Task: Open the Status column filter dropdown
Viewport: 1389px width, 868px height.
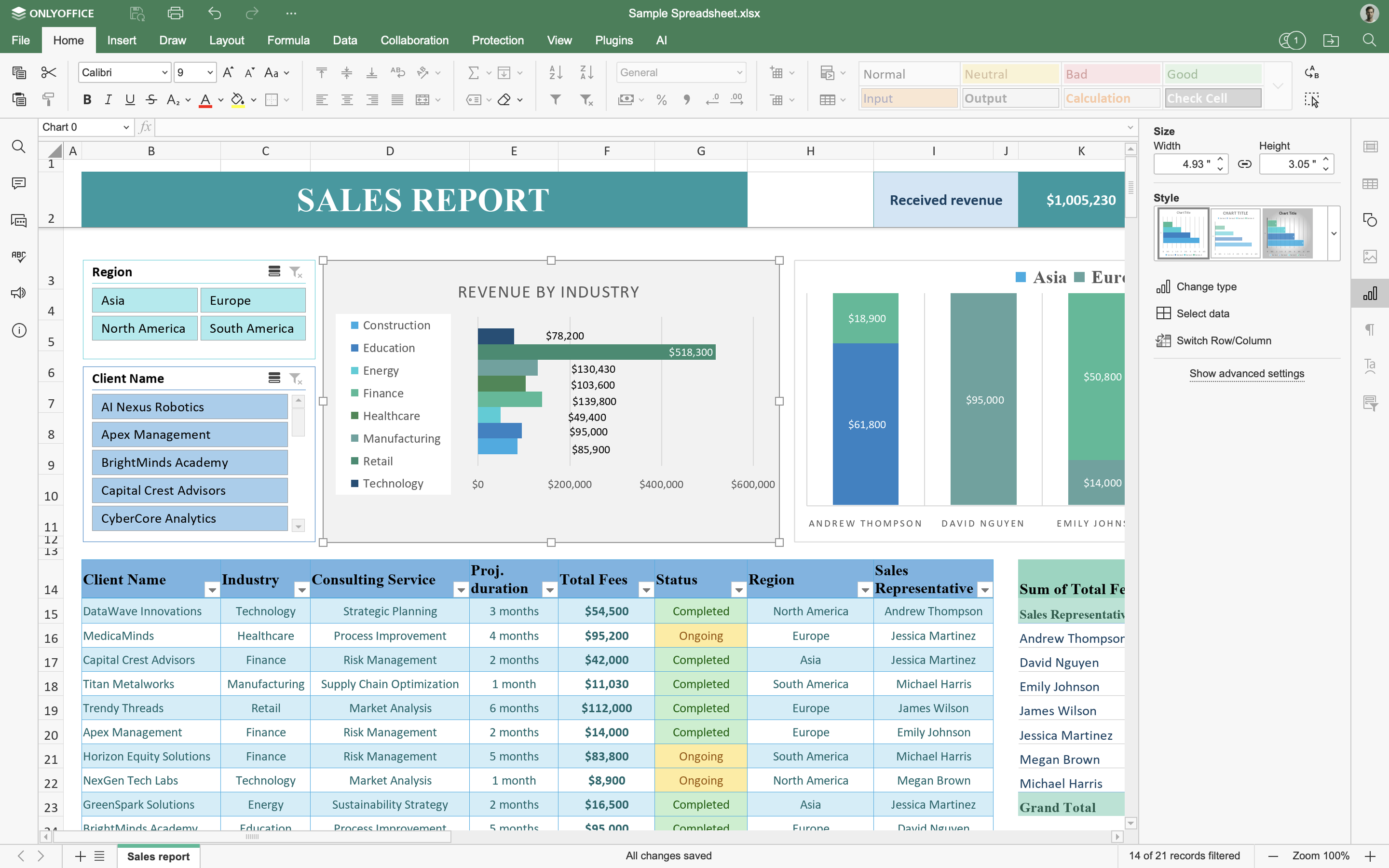Action: [x=739, y=590]
